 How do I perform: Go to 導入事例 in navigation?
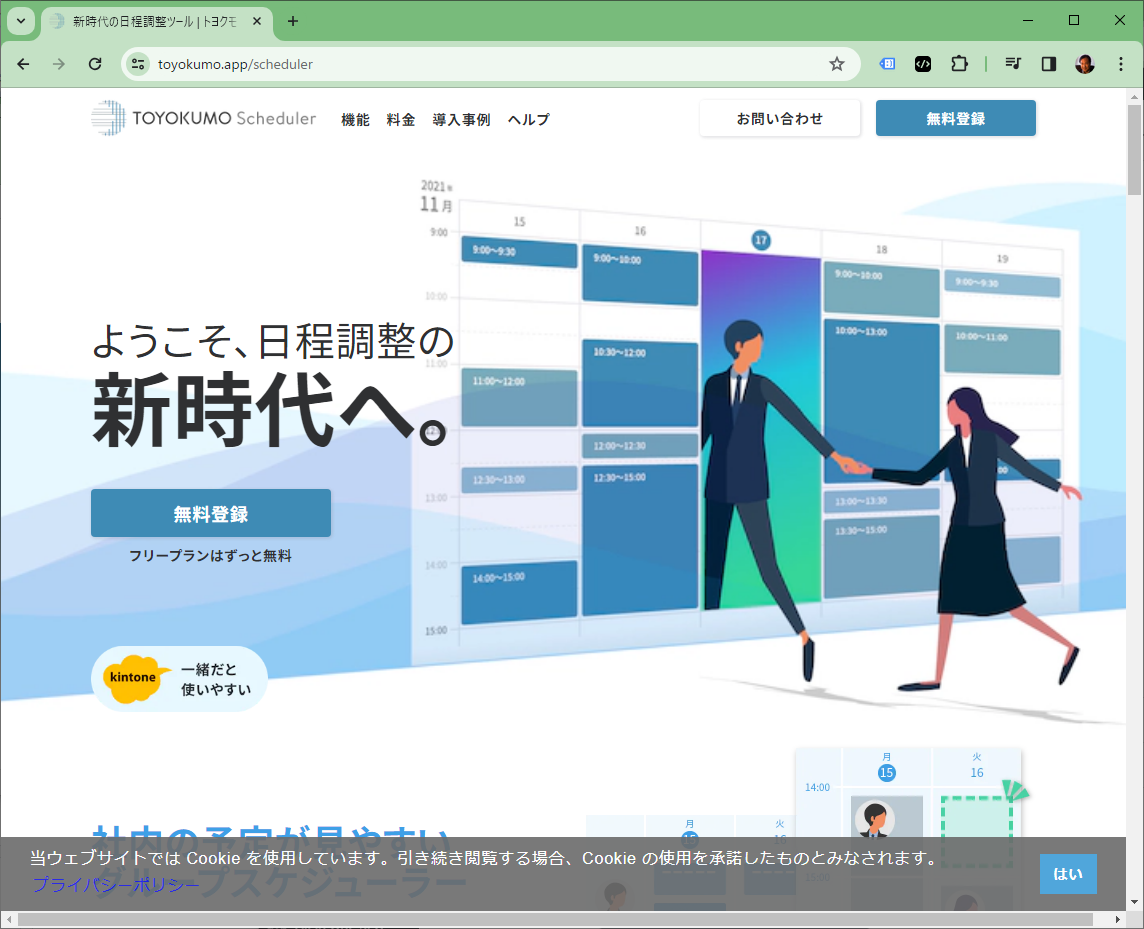tap(461, 119)
